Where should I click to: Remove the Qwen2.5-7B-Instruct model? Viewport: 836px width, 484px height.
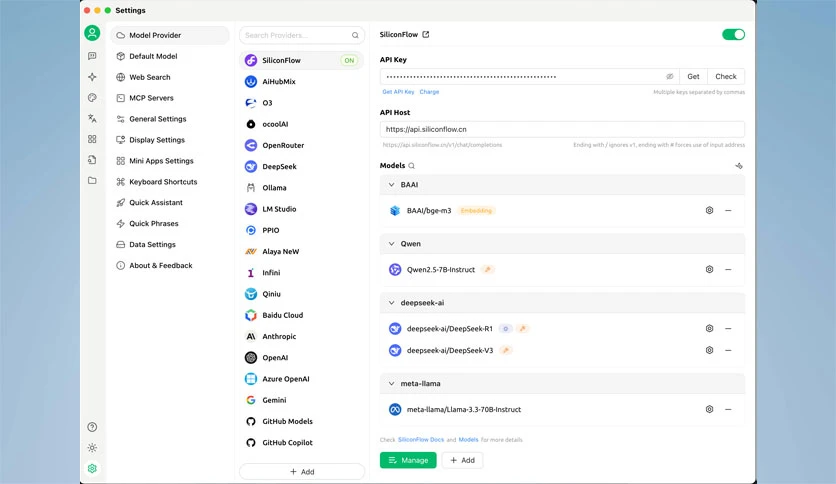[x=728, y=270]
